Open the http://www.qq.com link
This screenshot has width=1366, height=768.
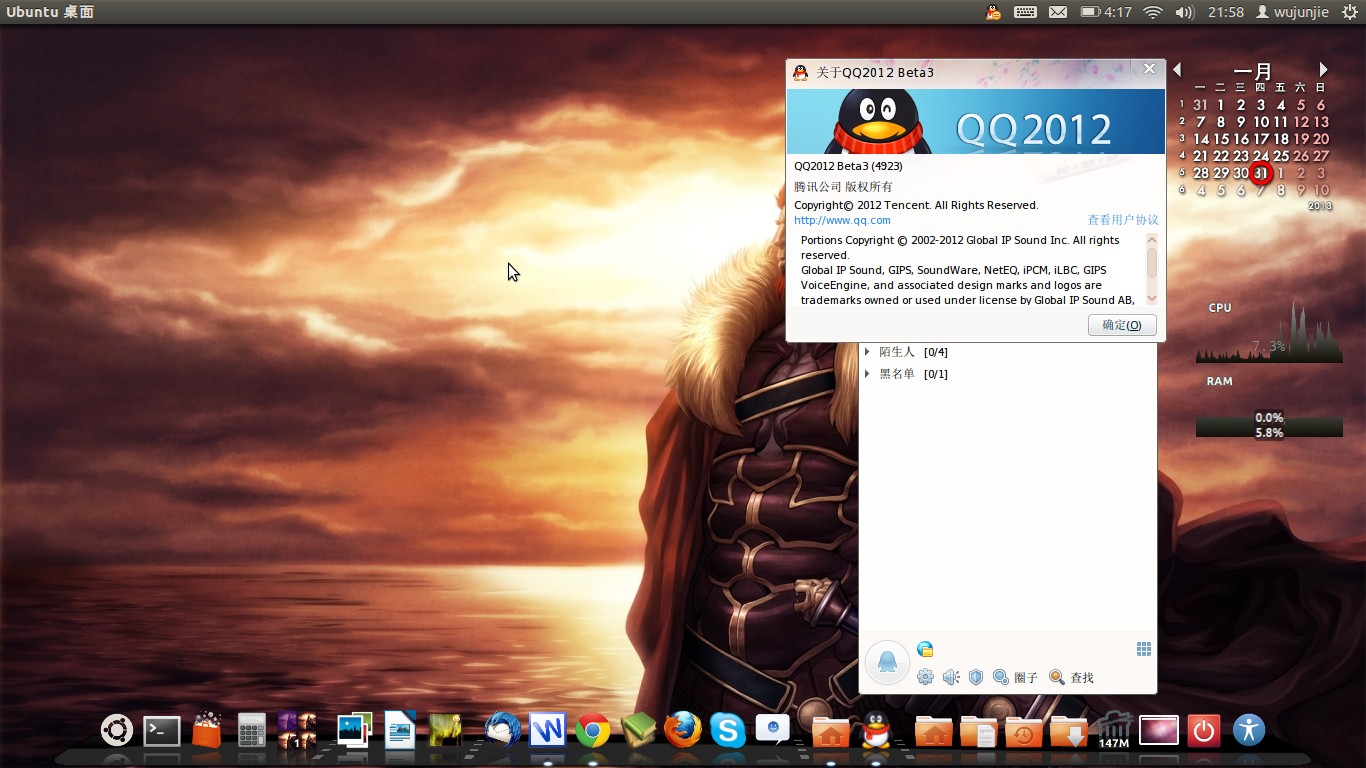tap(842, 220)
